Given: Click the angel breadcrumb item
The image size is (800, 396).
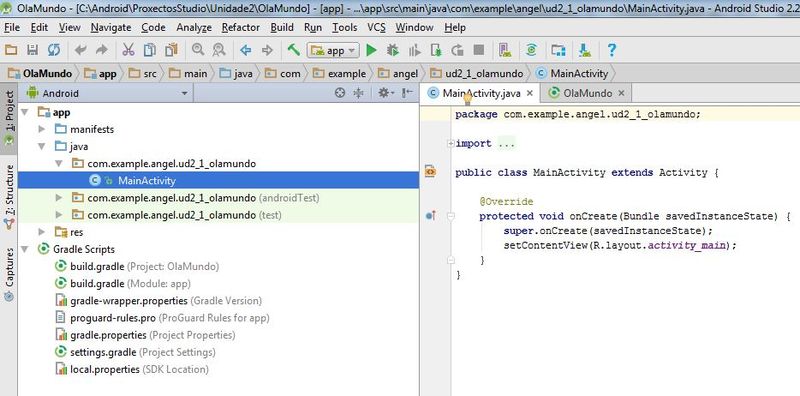Looking at the screenshot, I should [398, 73].
